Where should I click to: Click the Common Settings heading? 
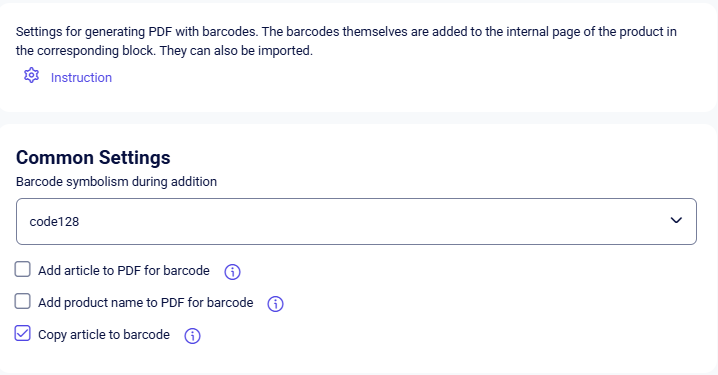pyautogui.click(x=93, y=158)
